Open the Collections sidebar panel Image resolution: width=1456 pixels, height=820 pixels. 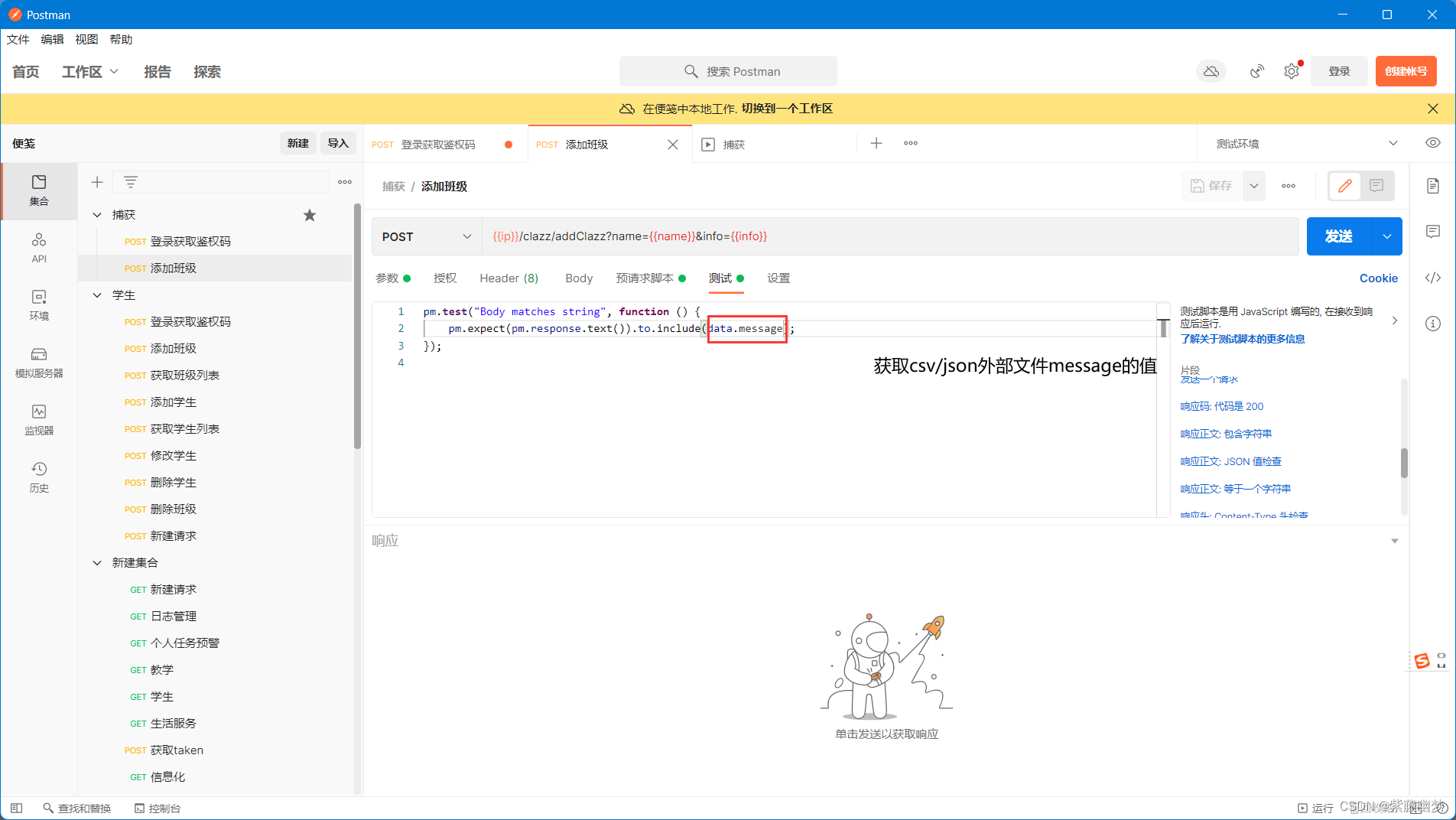[x=39, y=191]
